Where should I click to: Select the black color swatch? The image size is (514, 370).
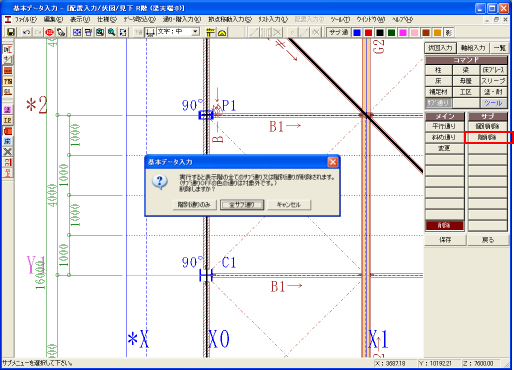pyautogui.click(x=380, y=32)
